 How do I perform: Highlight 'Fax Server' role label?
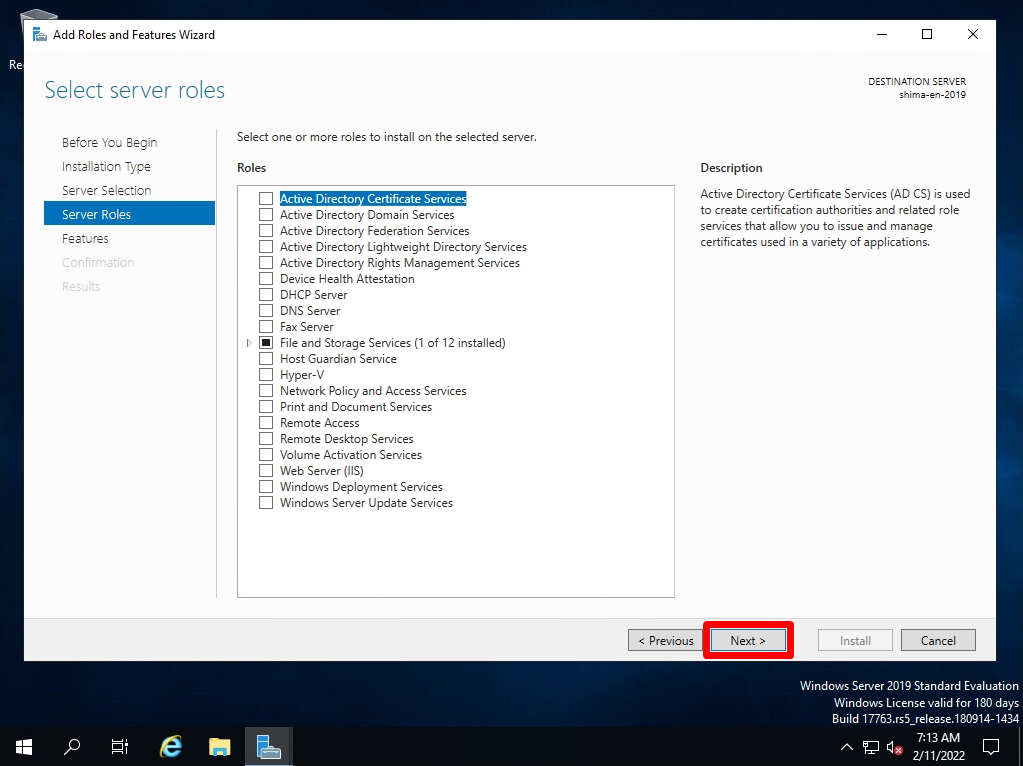(307, 326)
